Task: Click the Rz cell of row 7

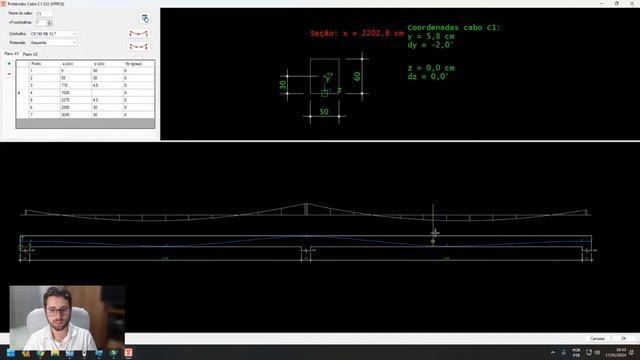Action: click(x=139, y=115)
